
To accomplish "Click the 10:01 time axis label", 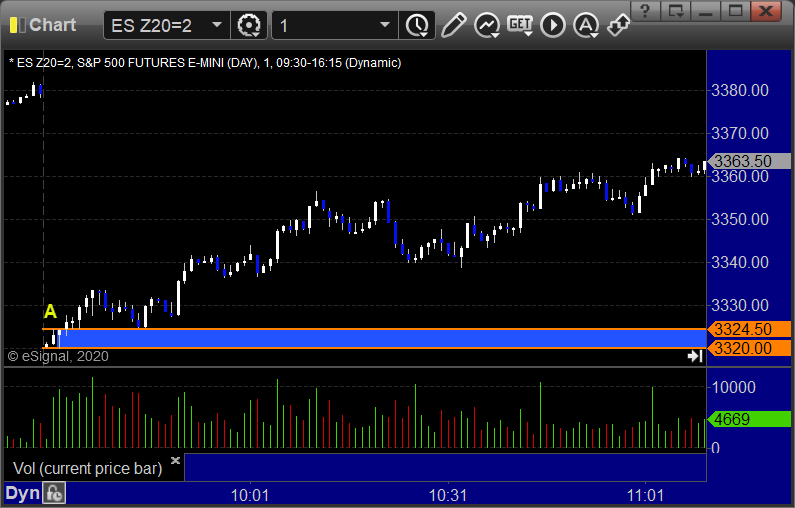I will click(x=249, y=495).
